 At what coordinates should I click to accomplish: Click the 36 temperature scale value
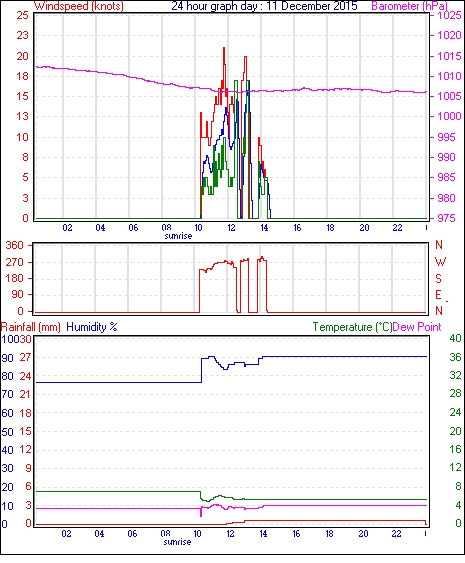click(455, 357)
